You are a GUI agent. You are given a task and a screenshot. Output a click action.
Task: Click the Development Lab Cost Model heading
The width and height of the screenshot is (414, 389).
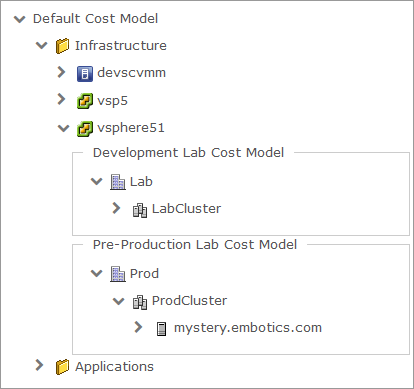(x=188, y=153)
